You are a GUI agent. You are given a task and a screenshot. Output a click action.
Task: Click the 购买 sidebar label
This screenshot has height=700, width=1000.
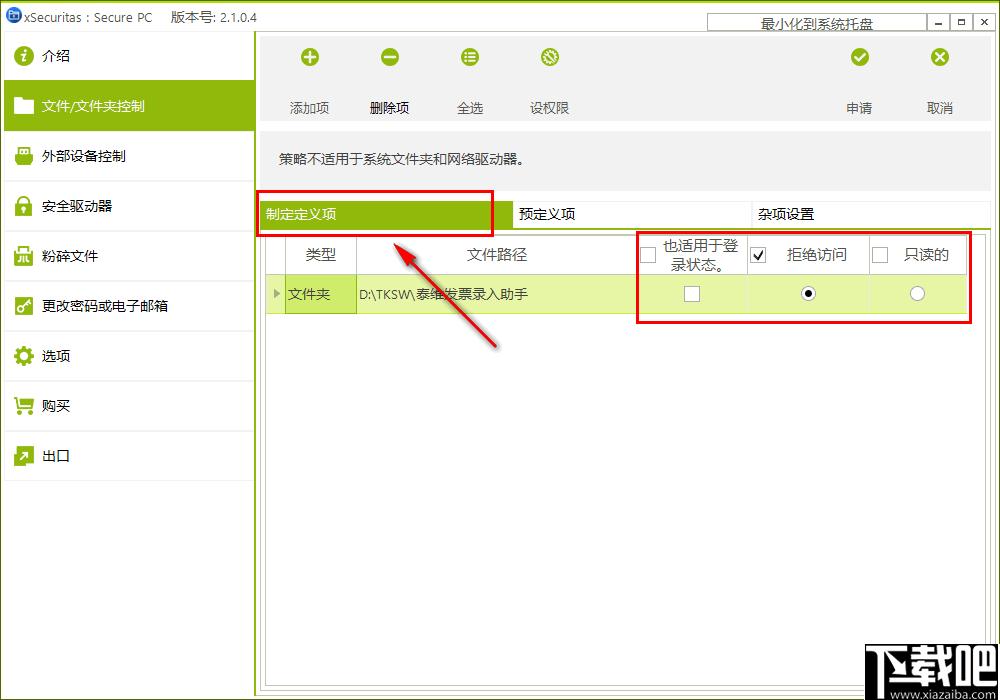point(56,406)
